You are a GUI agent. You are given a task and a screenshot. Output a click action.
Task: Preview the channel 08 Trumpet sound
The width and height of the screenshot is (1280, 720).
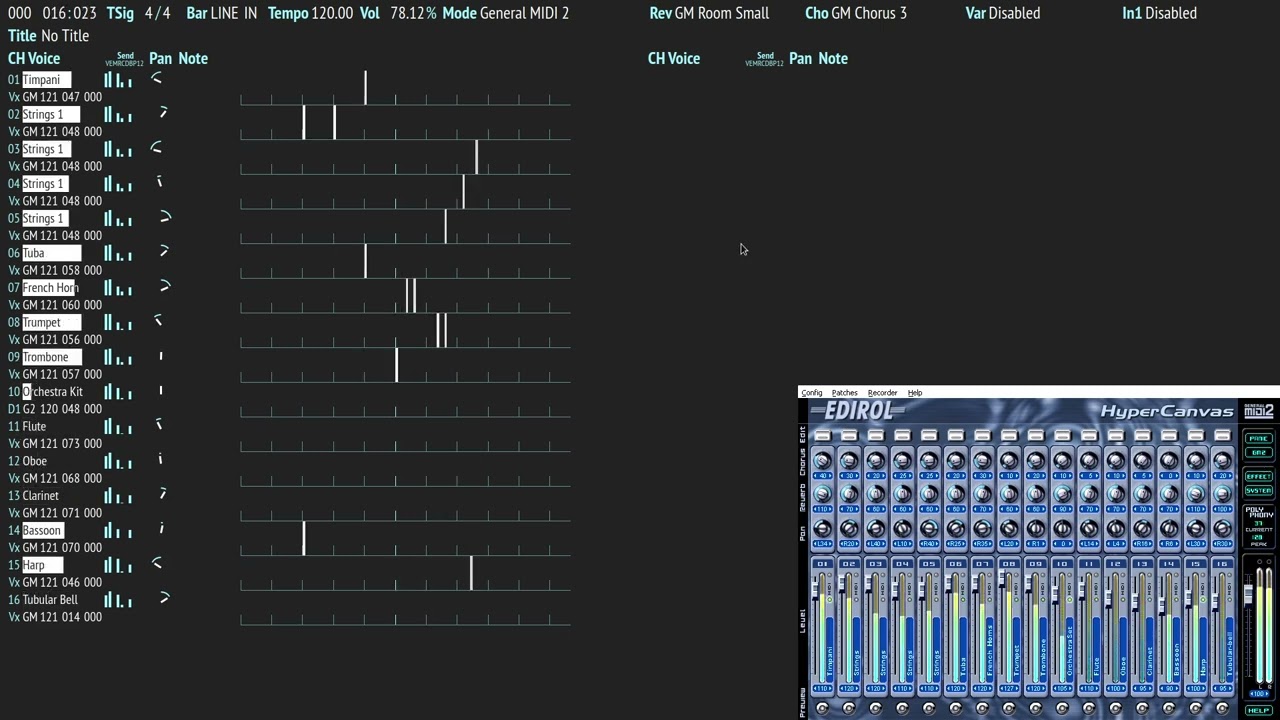[x=1010, y=708]
